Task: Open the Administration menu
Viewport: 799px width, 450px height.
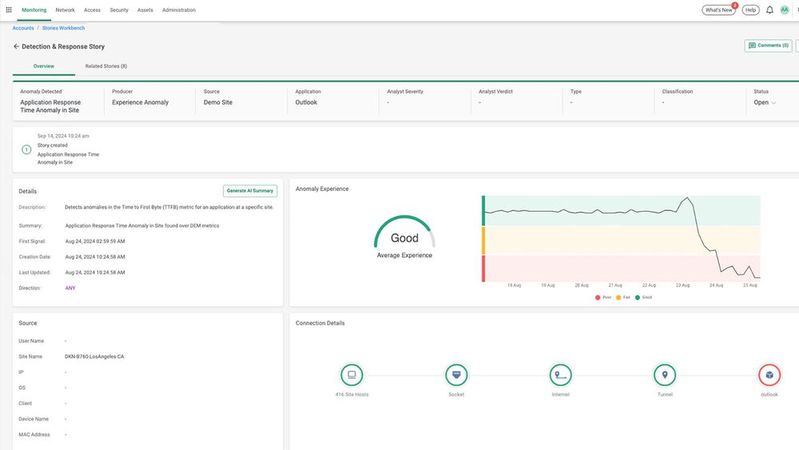Action: (179, 10)
